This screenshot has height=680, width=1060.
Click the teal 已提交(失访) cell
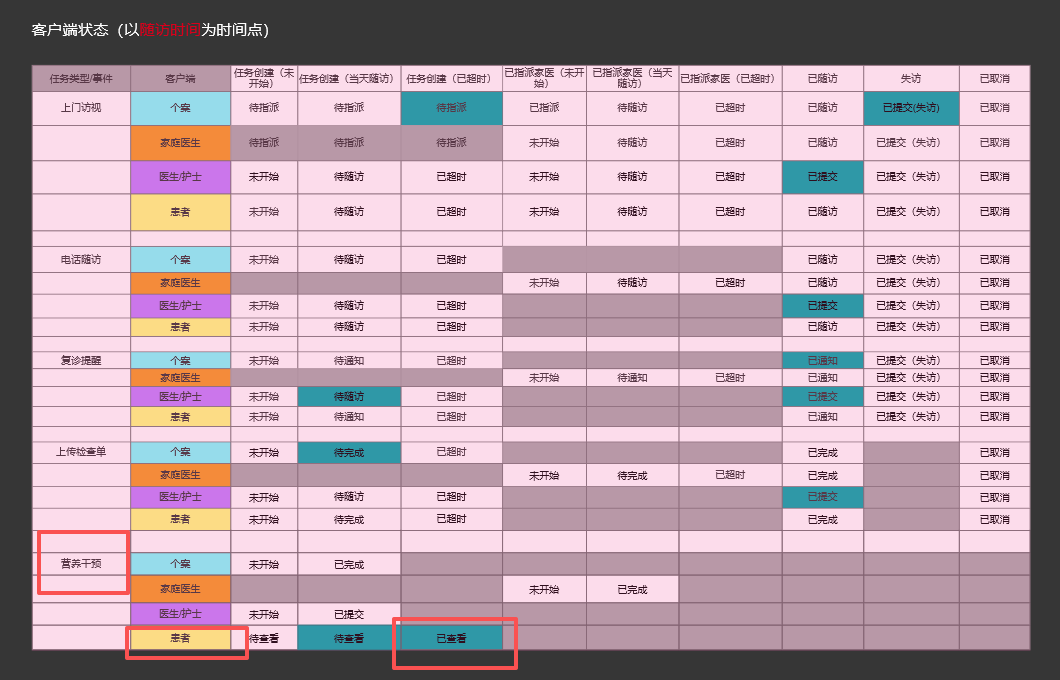coord(911,108)
